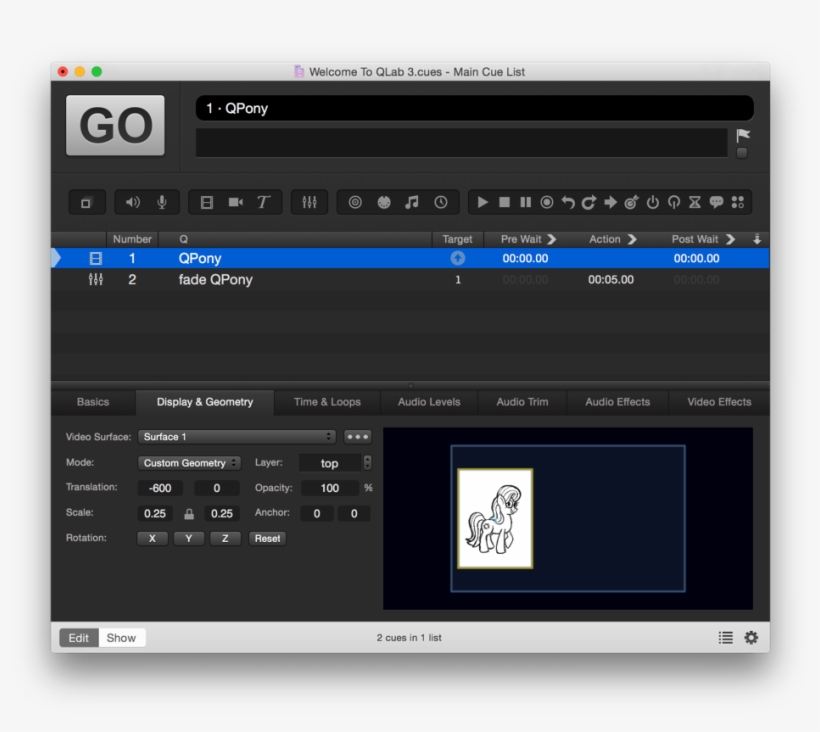
Task: Open workspace settings with the gear icon
Action: pos(750,638)
